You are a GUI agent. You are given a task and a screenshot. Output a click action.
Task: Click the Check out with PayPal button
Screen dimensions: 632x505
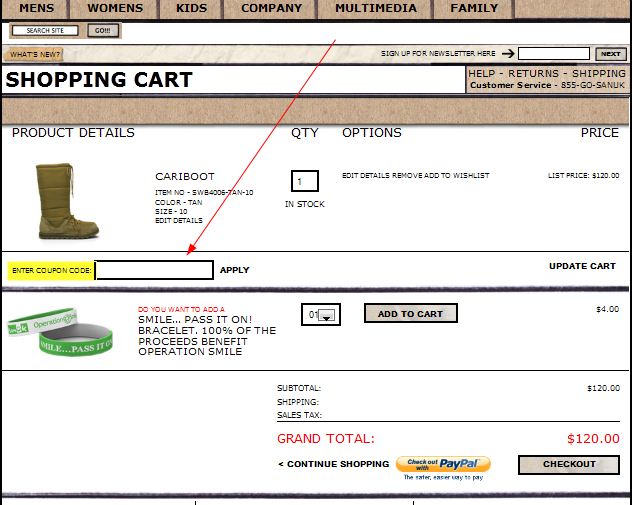[x=443, y=464]
